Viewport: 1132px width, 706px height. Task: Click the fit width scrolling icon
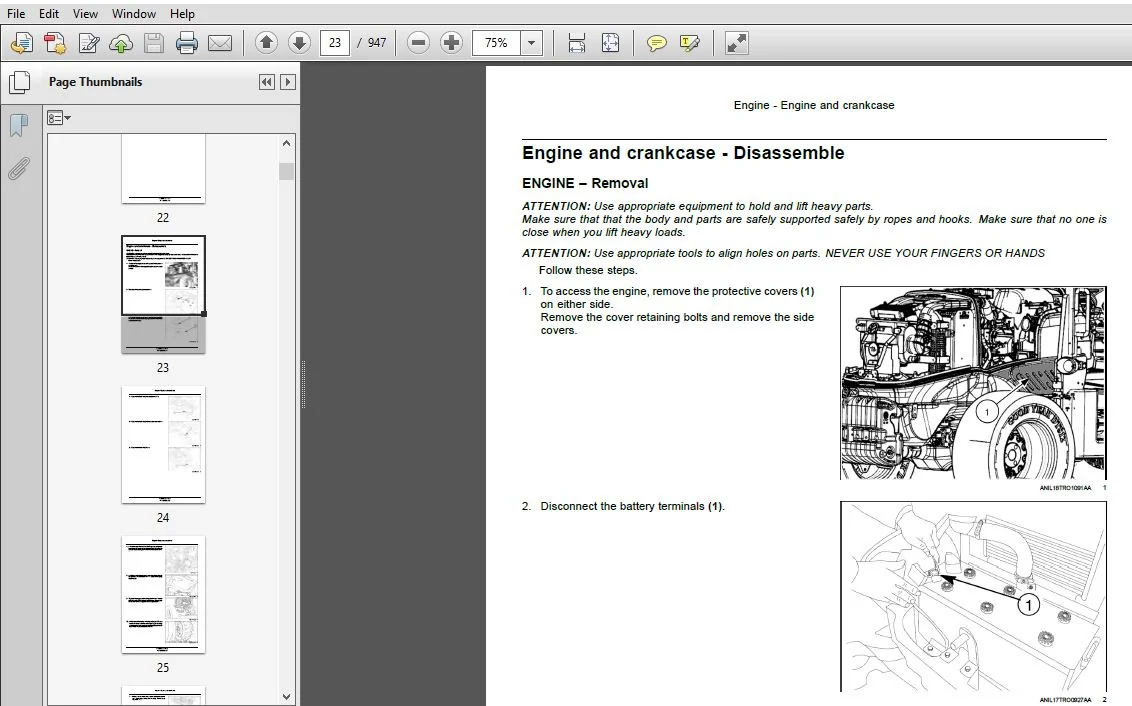pos(577,43)
